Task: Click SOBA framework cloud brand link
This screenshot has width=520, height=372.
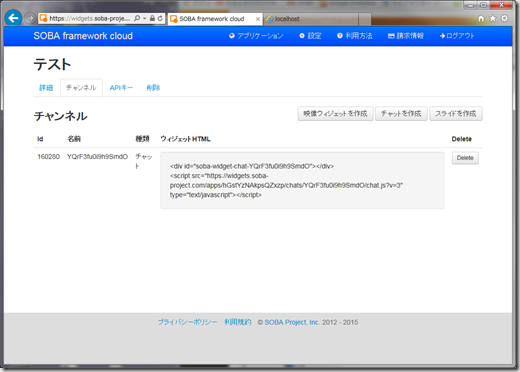Action: point(83,36)
